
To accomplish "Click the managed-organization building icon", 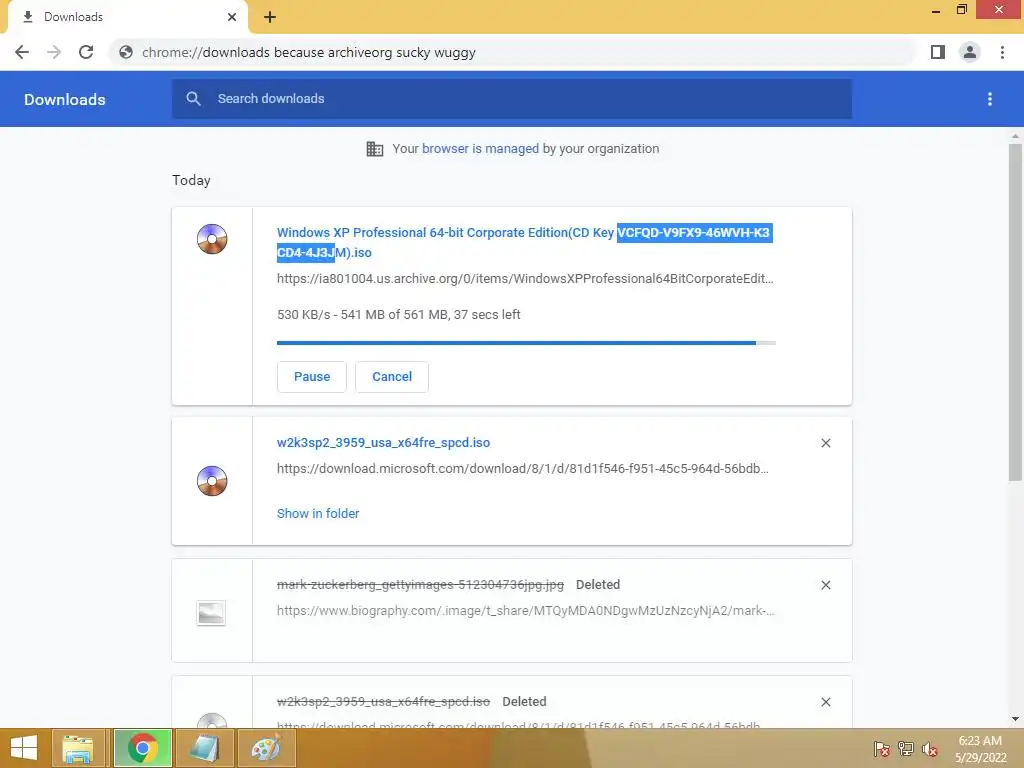I will (x=375, y=149).
